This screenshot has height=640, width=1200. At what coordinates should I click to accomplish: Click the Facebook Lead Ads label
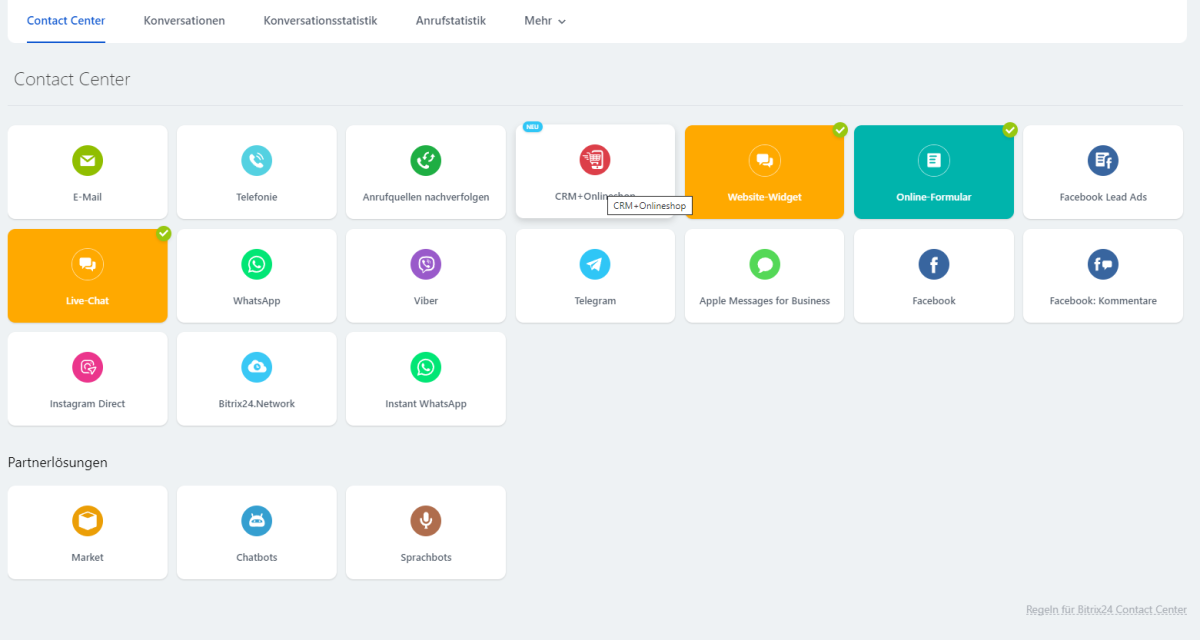pyautogui.click(x=1103, y=197)
